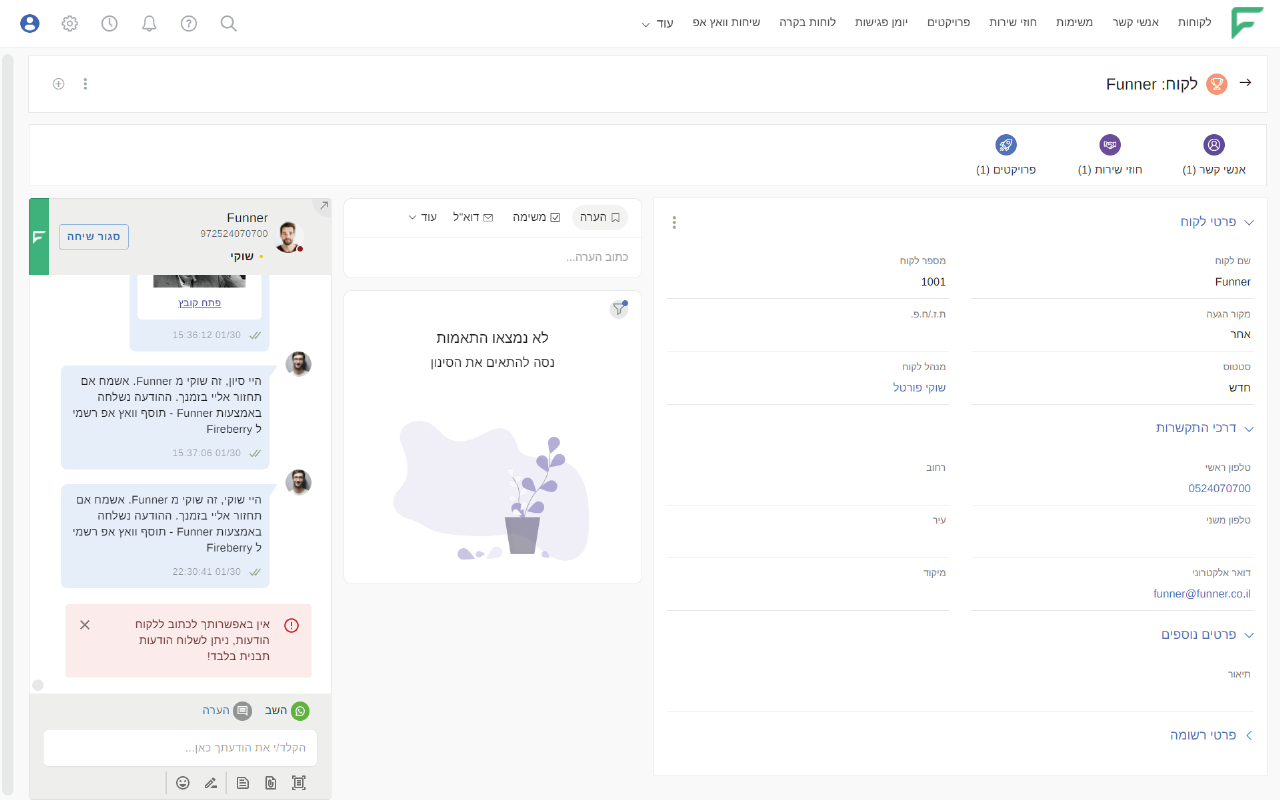
Task: Open the emoji picker in the chat toolbar
Action: 183,783
